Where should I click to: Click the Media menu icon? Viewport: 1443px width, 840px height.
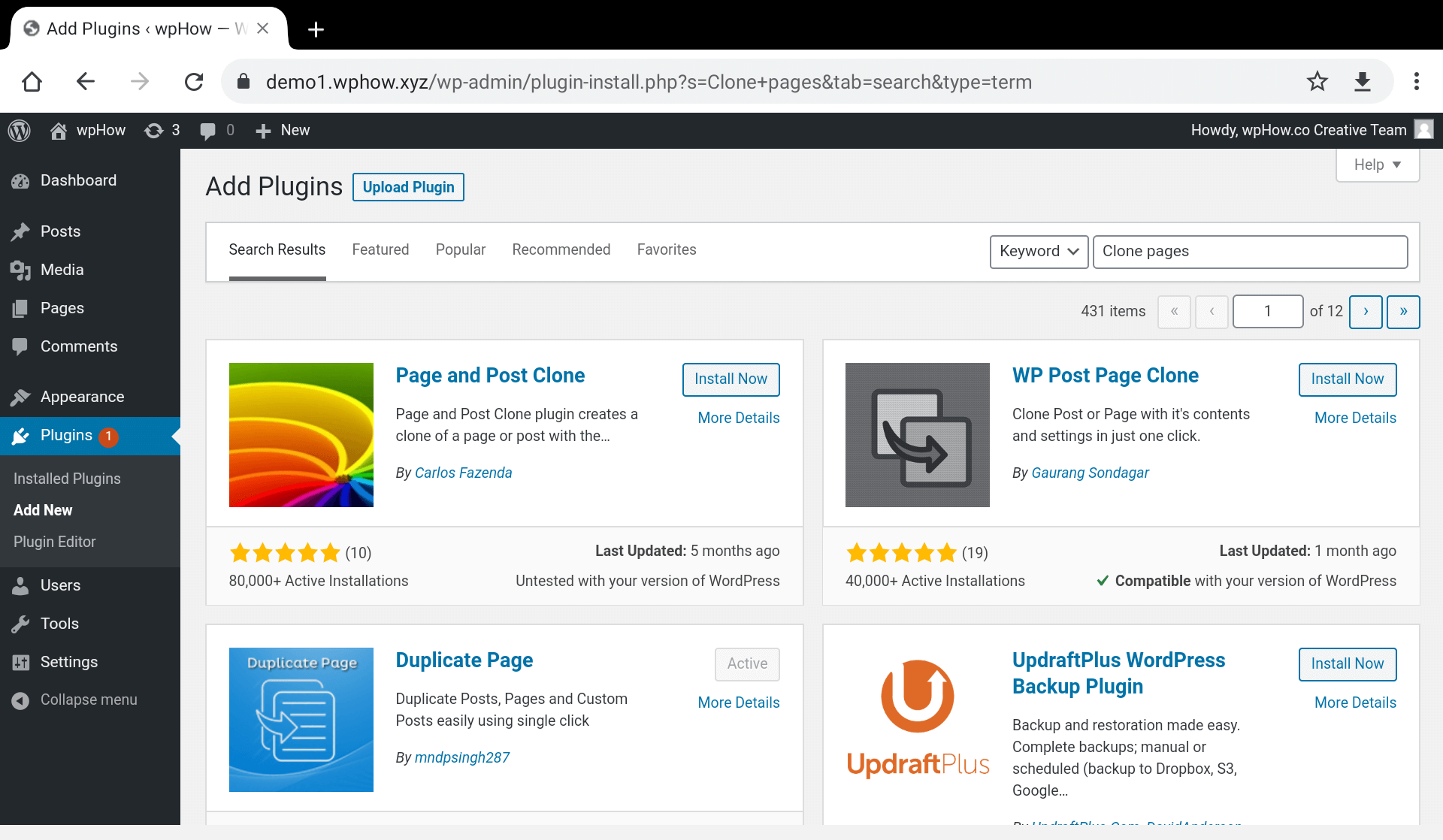(x=21, y=269)
